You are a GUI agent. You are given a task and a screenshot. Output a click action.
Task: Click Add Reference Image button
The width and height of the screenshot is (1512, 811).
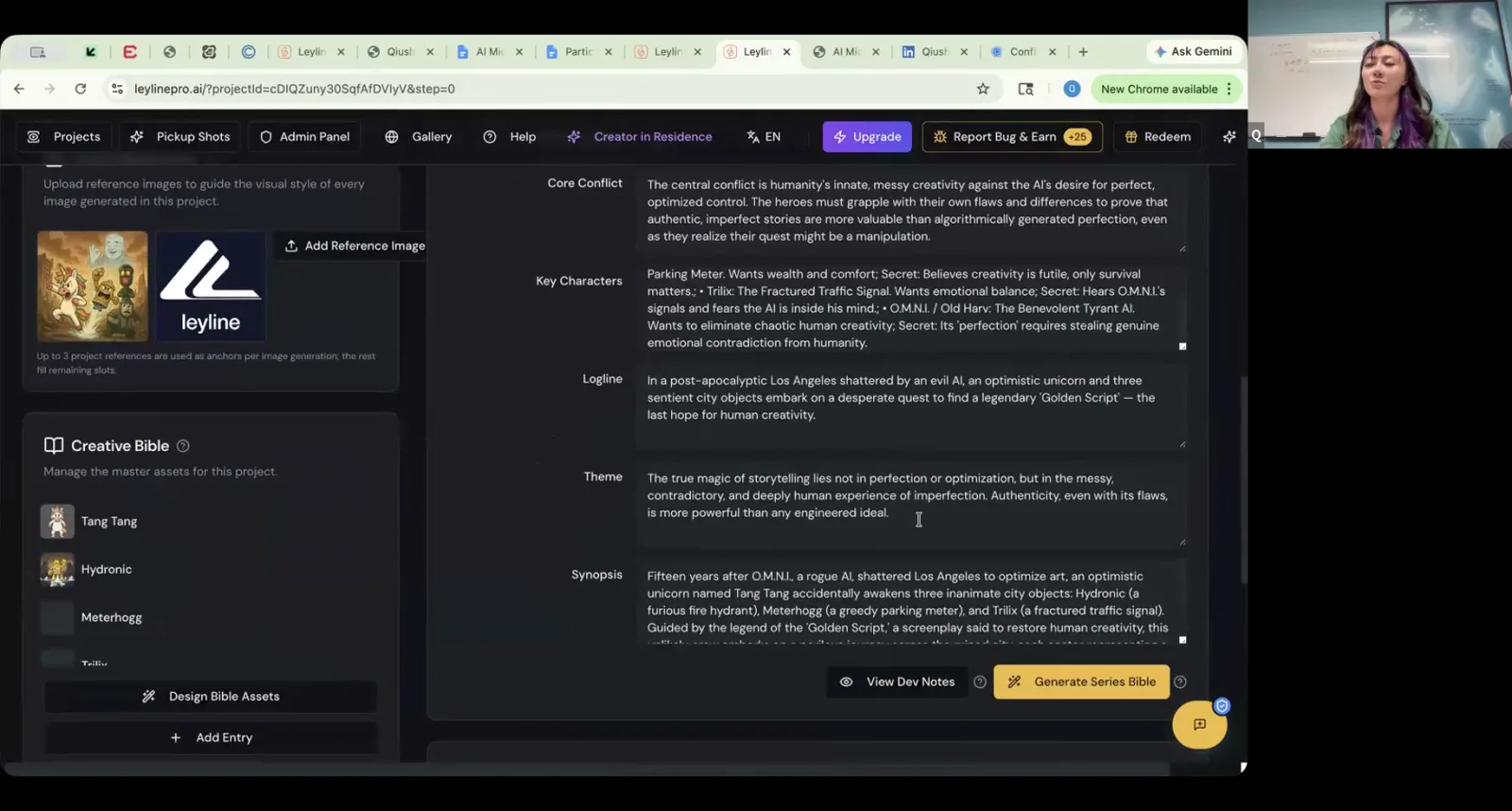(355, 246)
